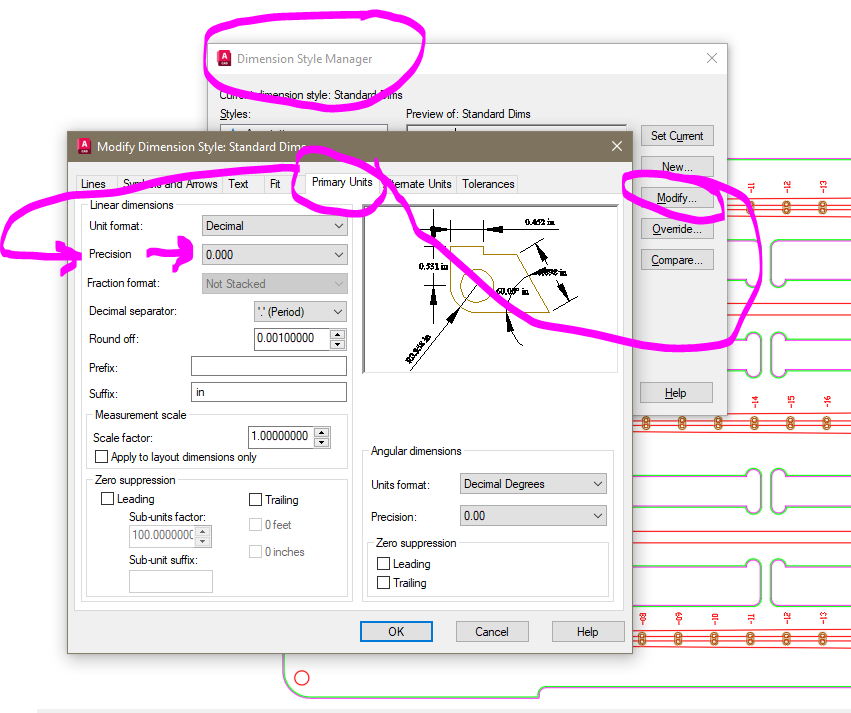Toggle linear Trailing zero suppression checkbox
This screenshot has height=713, width=851.
pyautogui.click(x=255, y=499)
